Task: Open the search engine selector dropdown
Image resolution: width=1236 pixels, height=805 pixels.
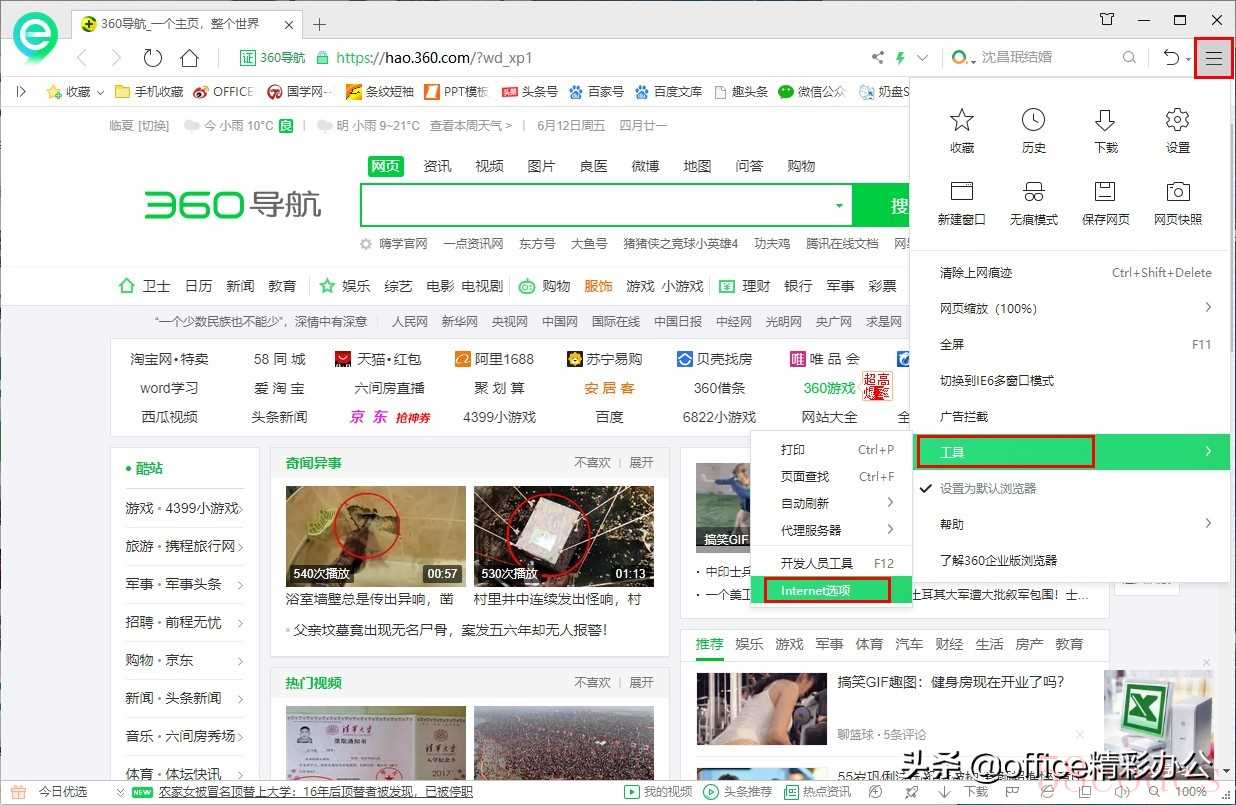Action: coord(963,58)
